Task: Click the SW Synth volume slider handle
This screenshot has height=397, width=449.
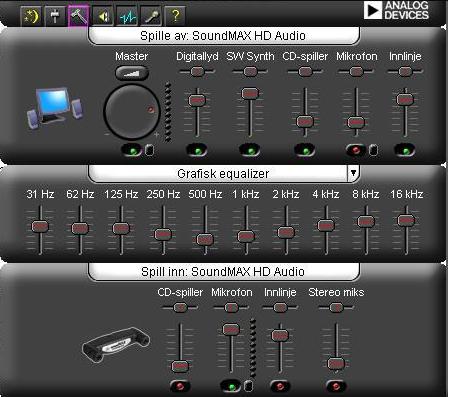Action: click(x=250, y=93)
